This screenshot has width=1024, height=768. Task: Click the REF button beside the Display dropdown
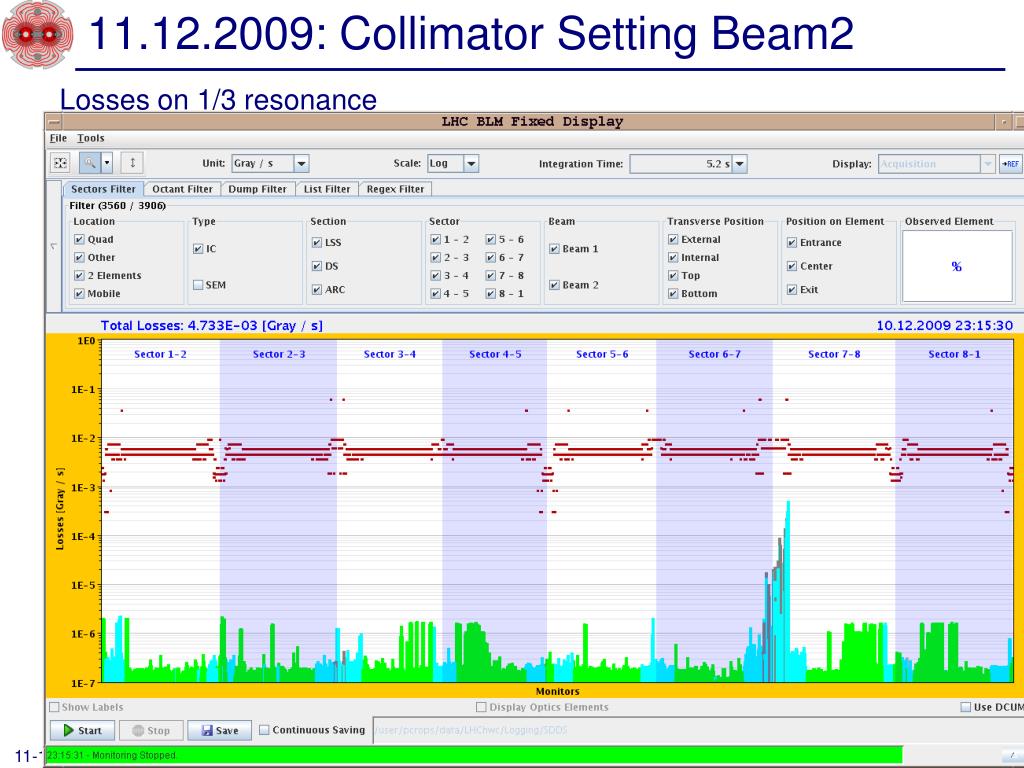1011,164
